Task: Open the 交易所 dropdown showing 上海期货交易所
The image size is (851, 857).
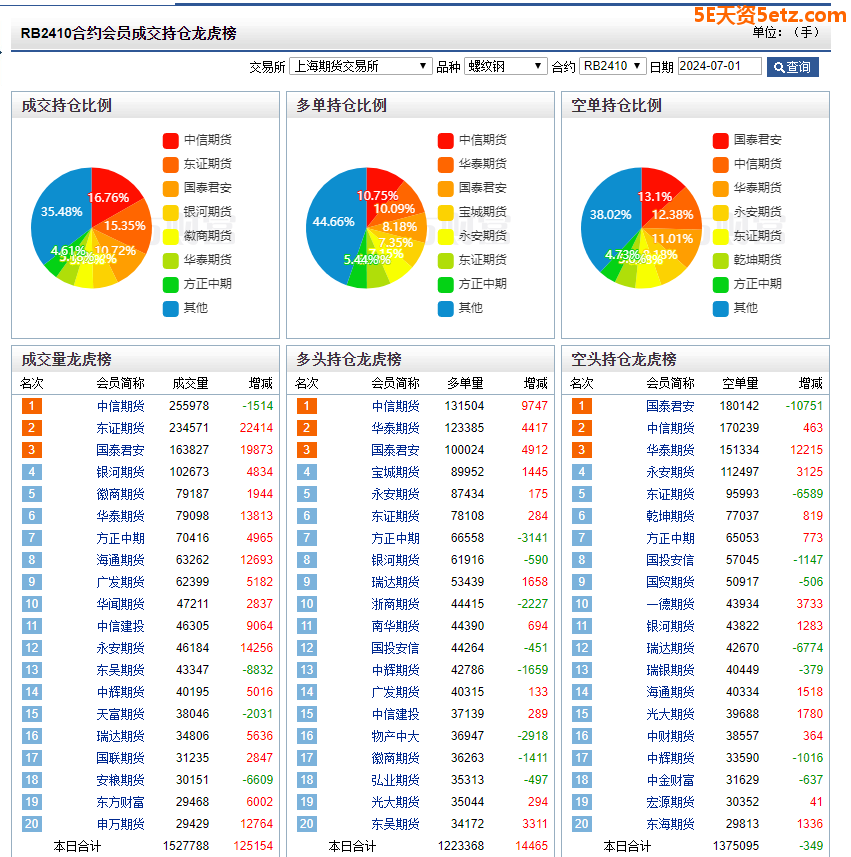Action: (x=360, y=67)
